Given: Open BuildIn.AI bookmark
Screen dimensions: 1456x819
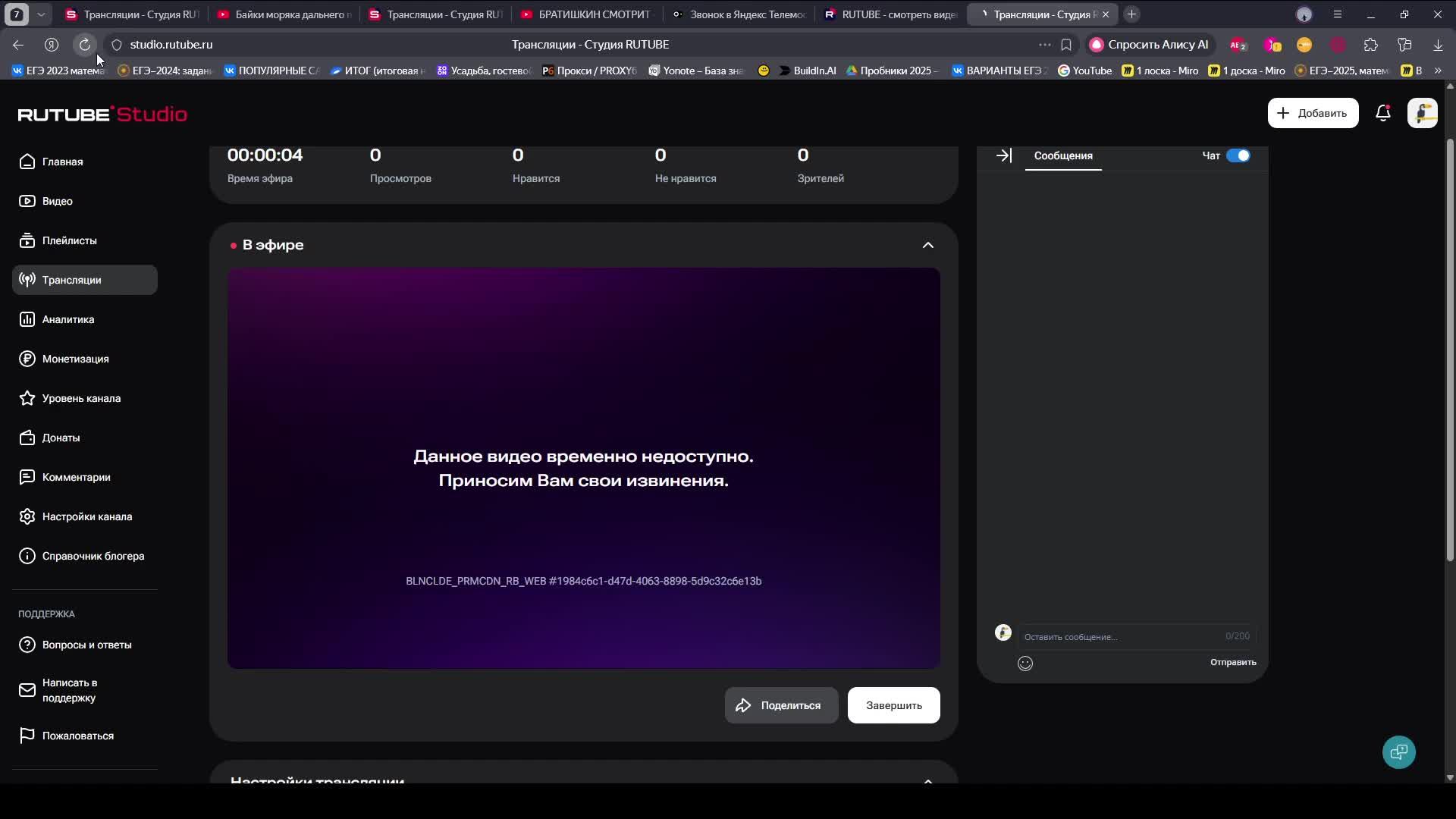Looking at the screenshot, I should click(807, 71).
